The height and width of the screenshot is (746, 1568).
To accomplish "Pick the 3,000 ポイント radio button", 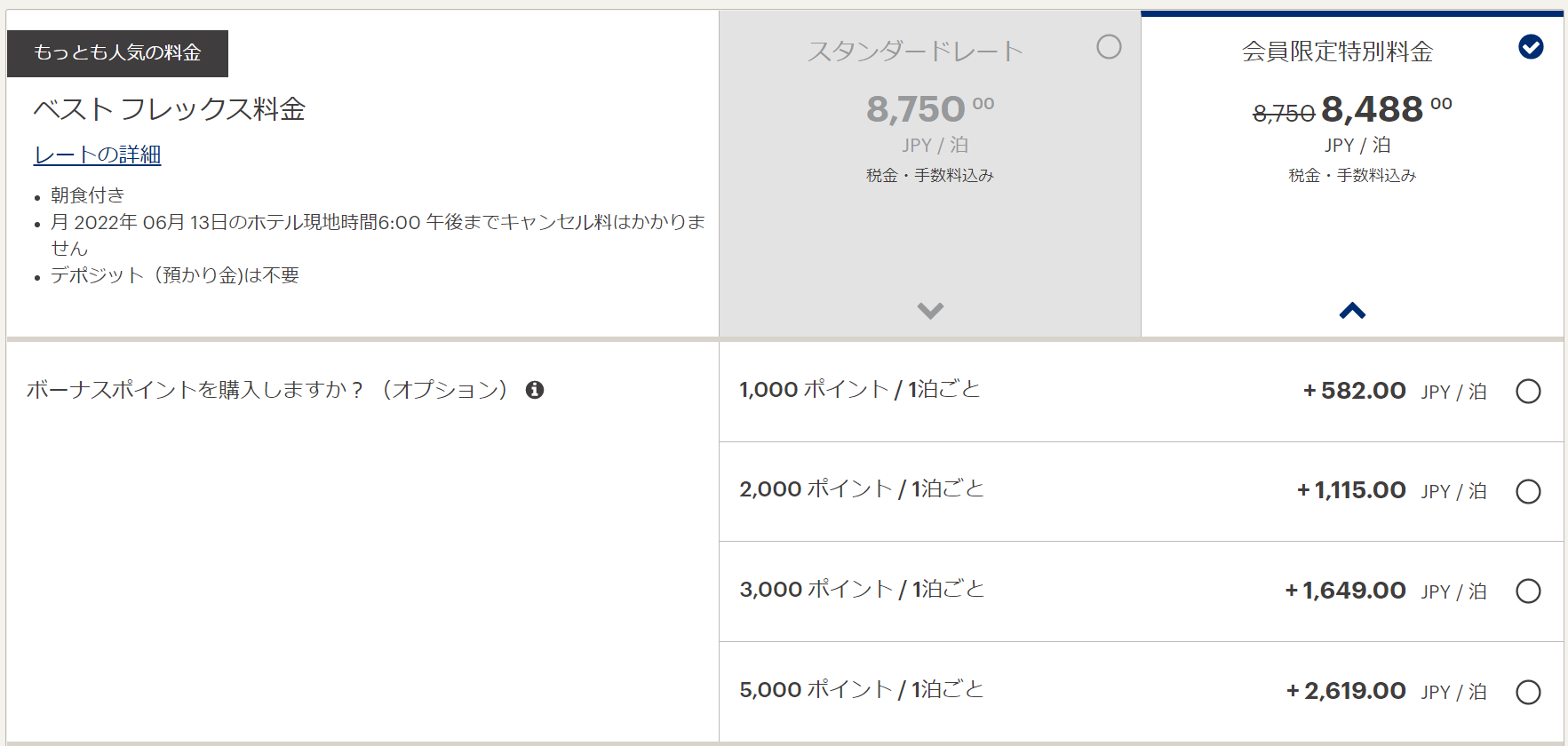I will [1528, 591].
